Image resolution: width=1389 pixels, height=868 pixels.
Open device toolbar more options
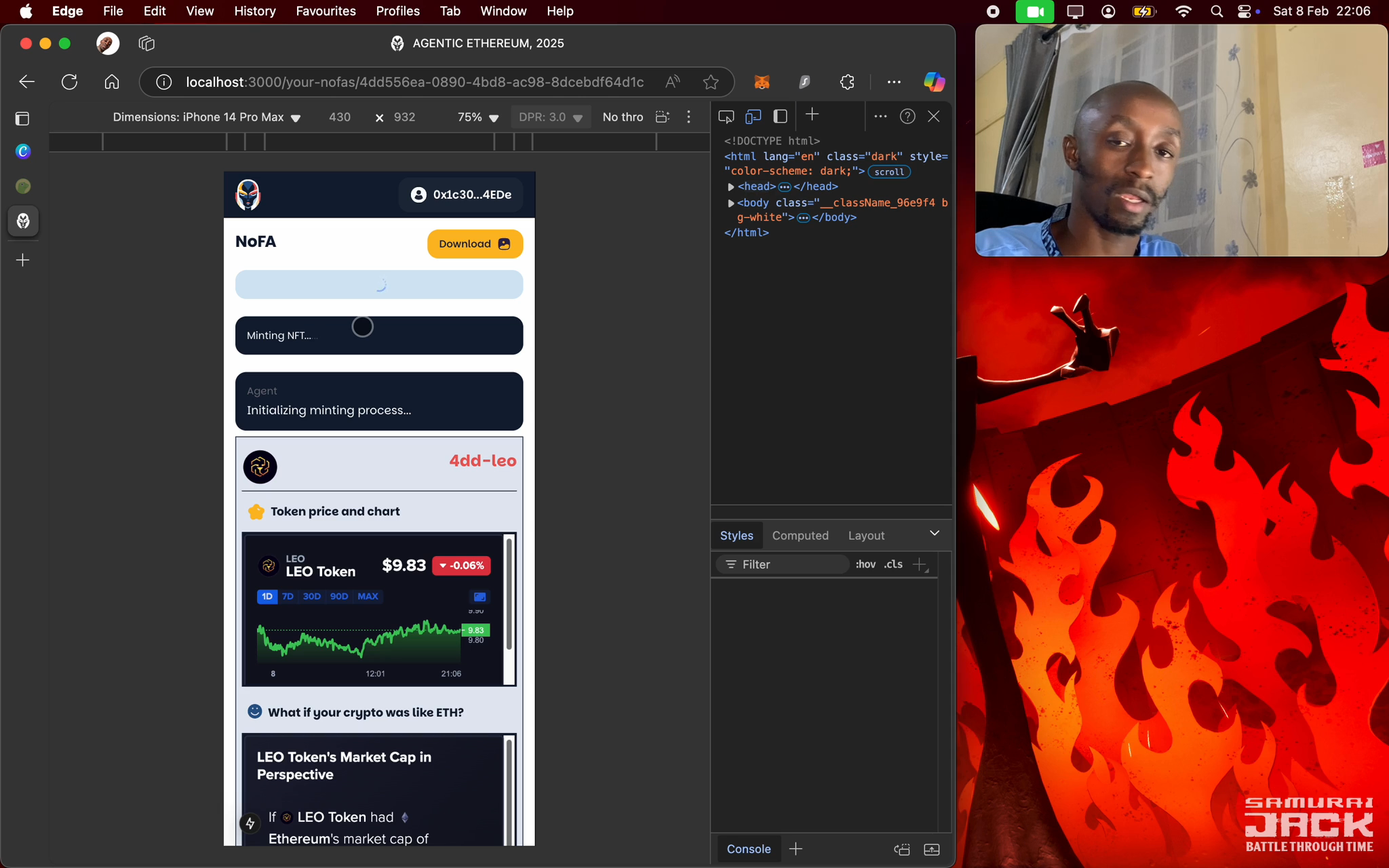688,117
